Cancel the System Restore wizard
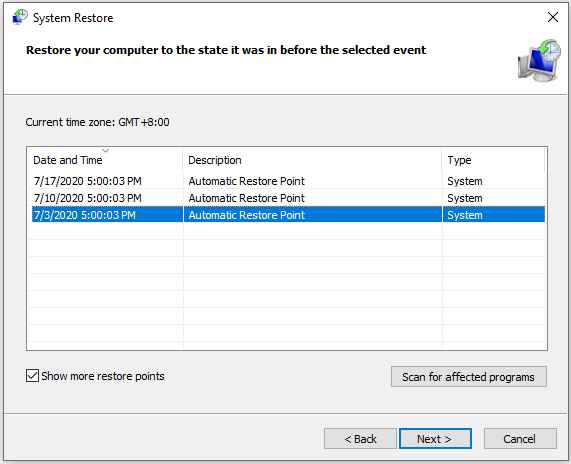571x464 pixels. [x=520, y=439]
